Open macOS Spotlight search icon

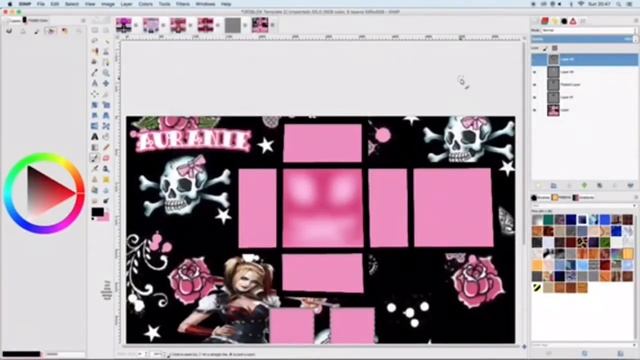point(619,4)
